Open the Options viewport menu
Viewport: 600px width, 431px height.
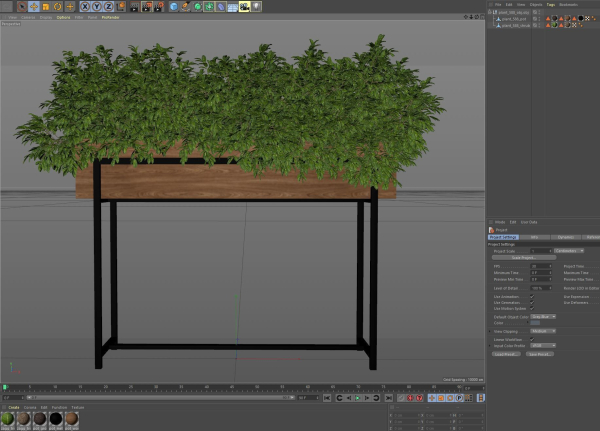click(64, 17)
